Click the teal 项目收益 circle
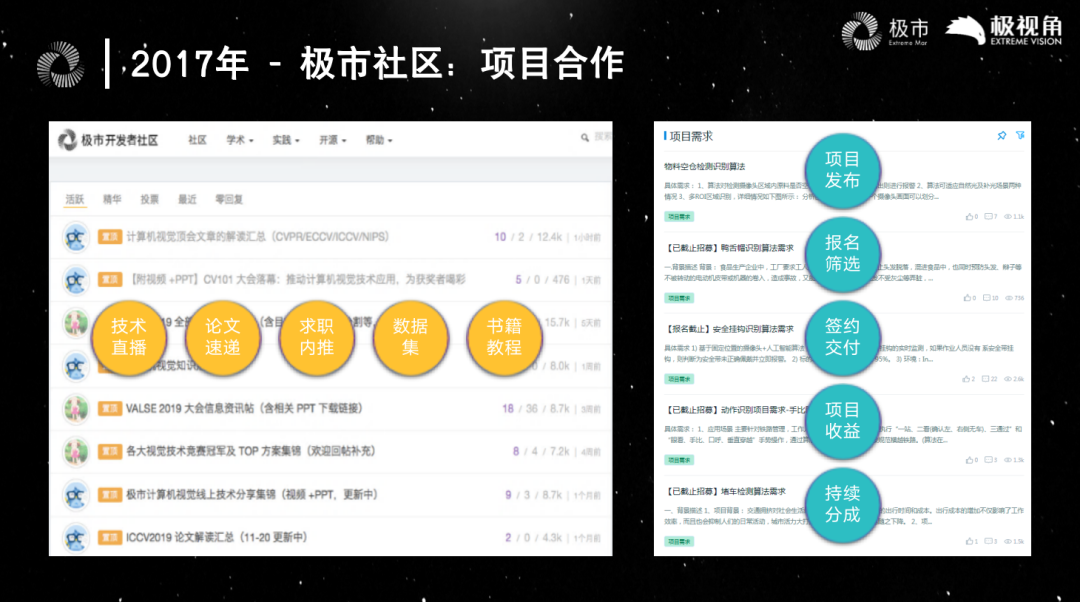Viewport: 1080px width, 602px height. (x=842, y=421)
